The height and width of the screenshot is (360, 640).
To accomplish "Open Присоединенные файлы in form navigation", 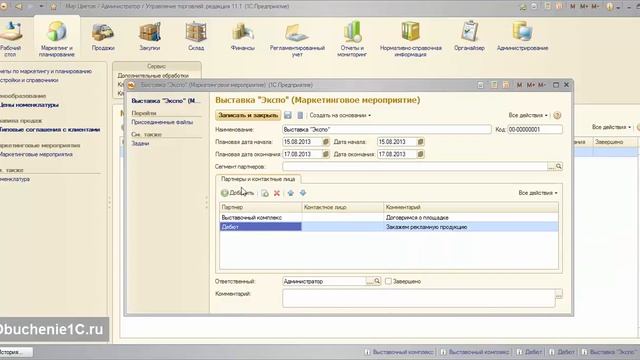I will 162,122.
